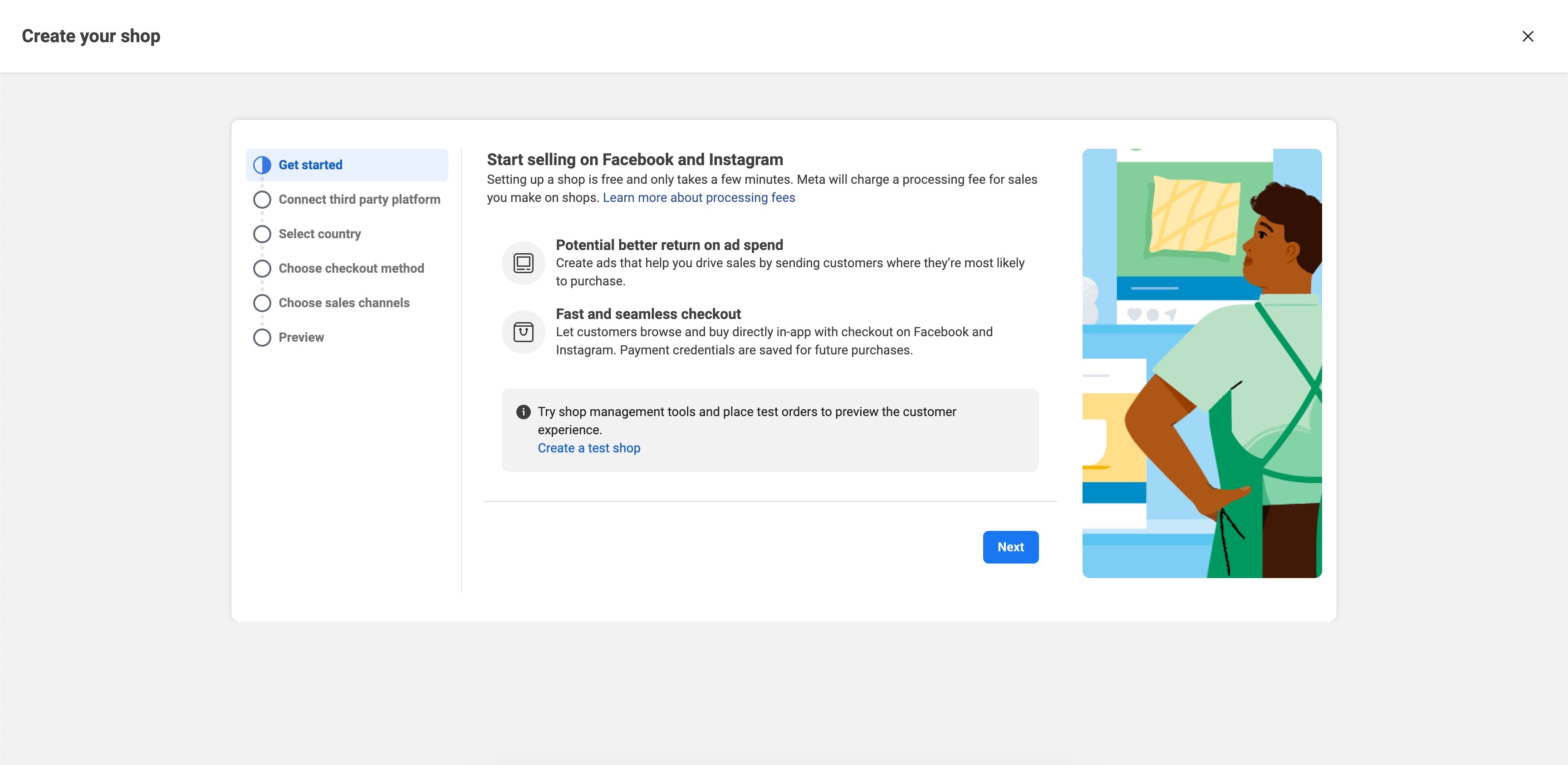Jump to Choose checkout method label

click(x=351, y=269)
